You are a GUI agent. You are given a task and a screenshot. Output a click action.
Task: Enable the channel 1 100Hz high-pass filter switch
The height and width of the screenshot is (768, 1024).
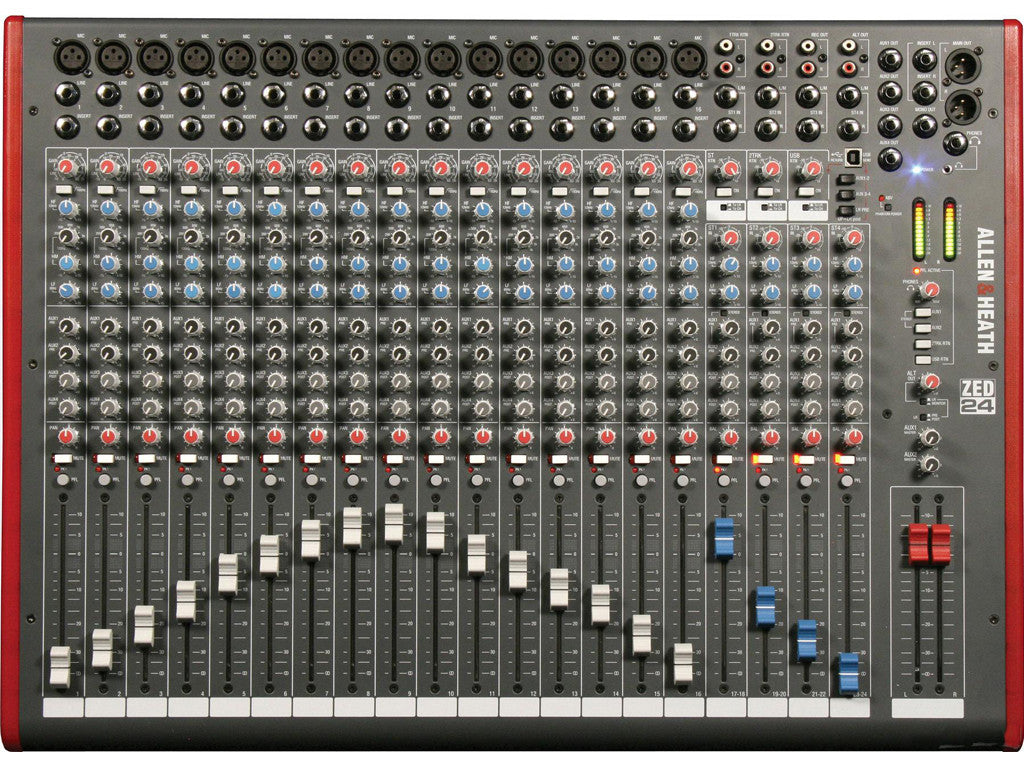point(64,189)
